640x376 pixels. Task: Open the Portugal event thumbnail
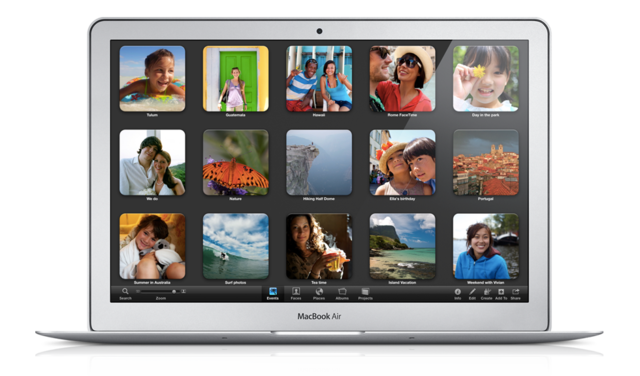click(486, 162)
